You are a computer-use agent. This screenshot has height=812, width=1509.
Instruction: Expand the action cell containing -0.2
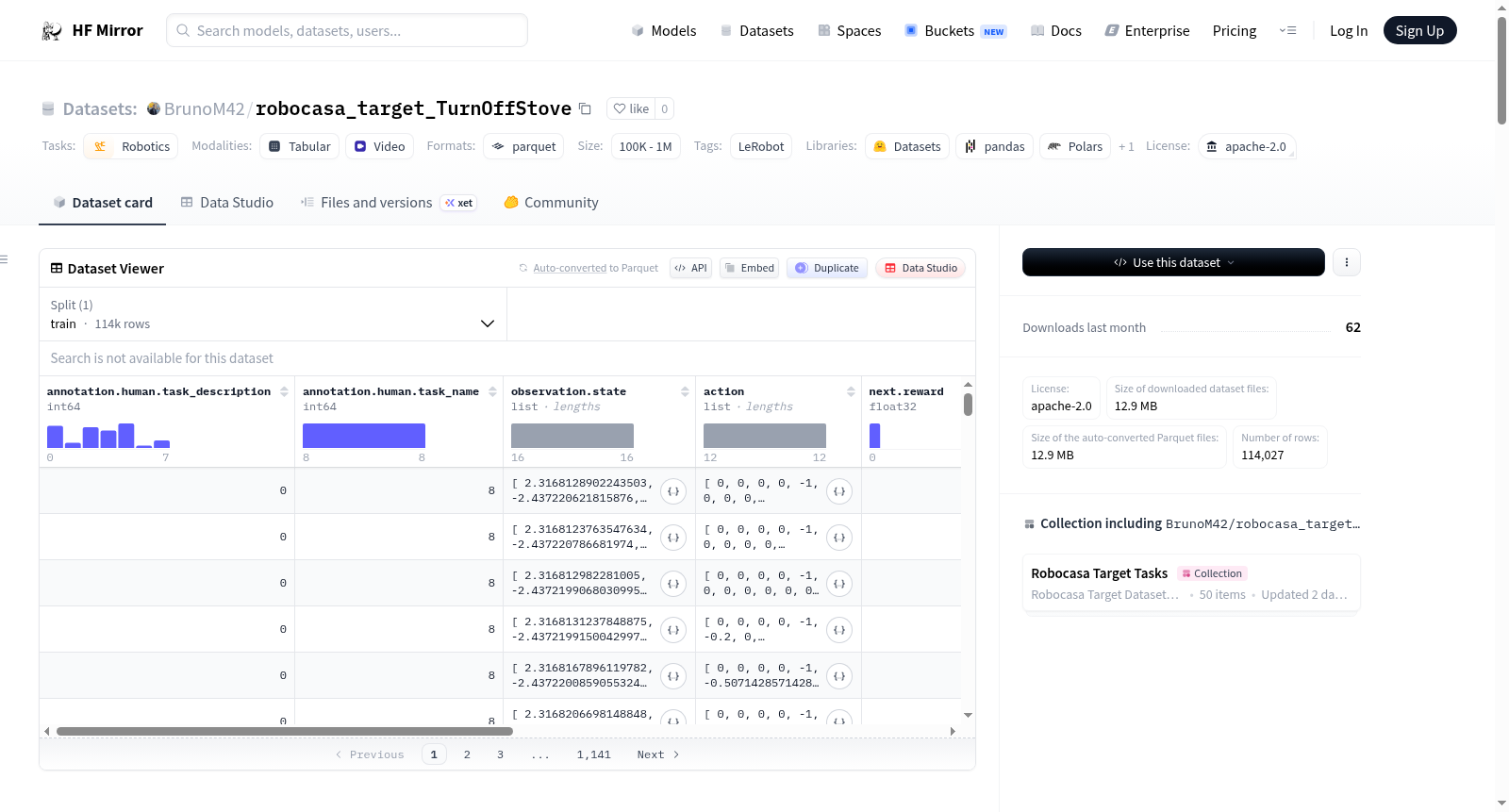(839, 630)
